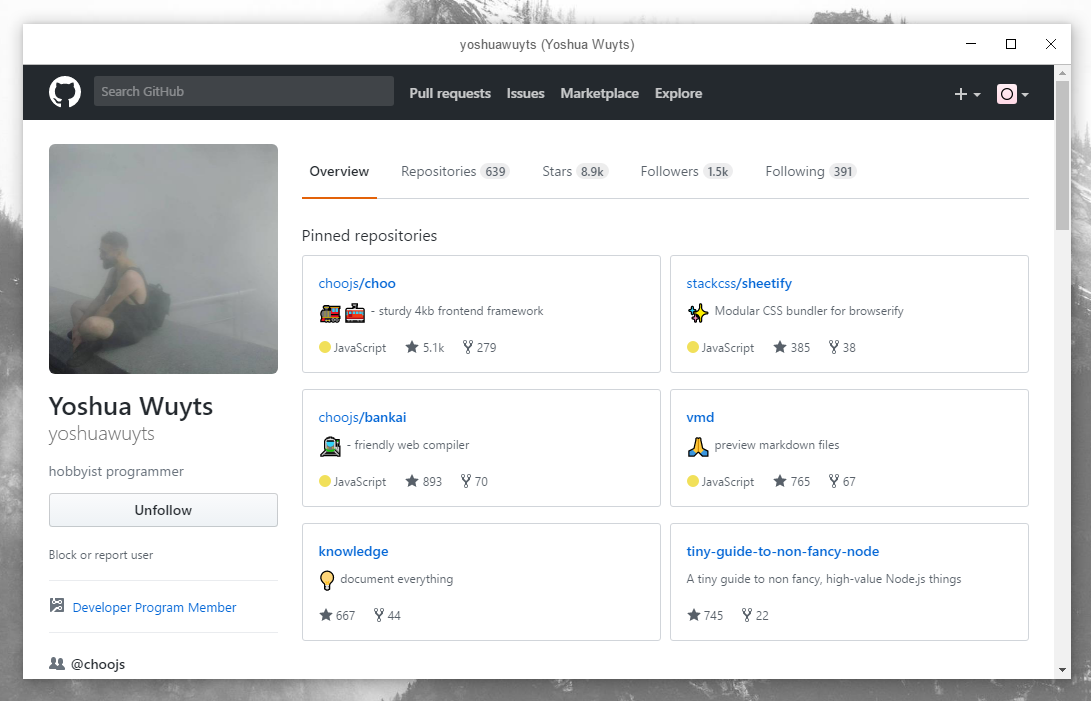Click the sheetify fork count 38
Screen dimensions: 1091x701
pyautogui.click(x=842, y=347)
